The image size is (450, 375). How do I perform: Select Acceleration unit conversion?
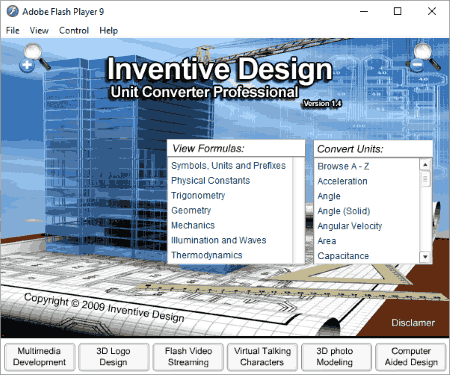[x=342, y=181]
